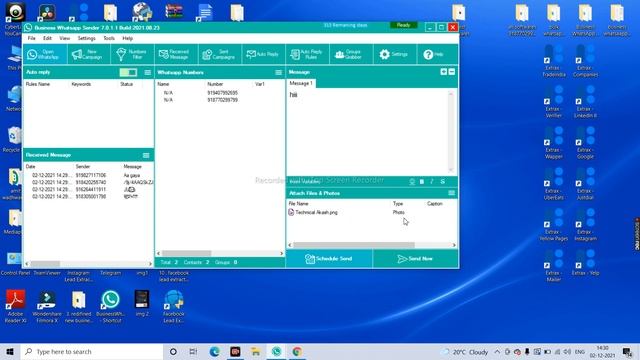Apply bold formatting to the message
Image resolution: width=640 pixels, height=360 pixels.
pyautogui.click(x=422, y=182)
